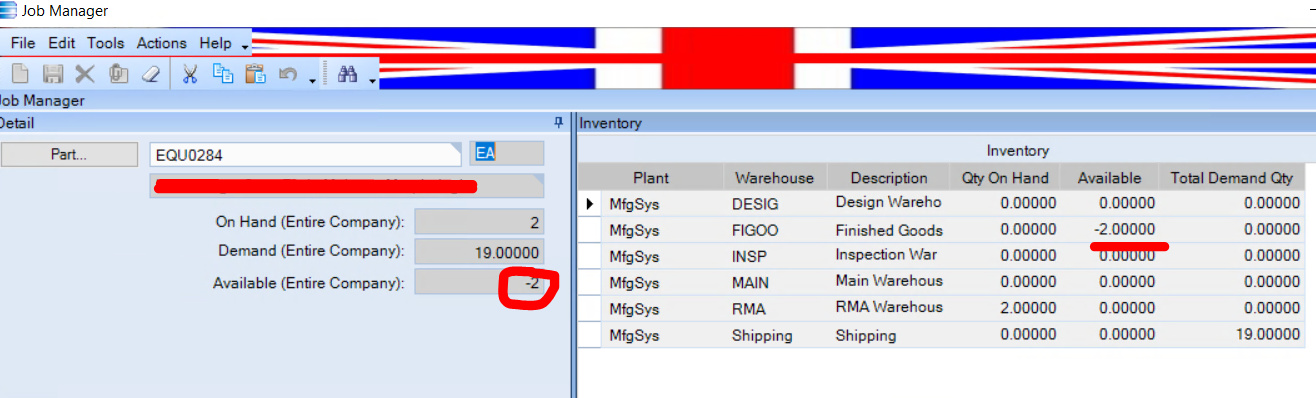
Task: Click the MfgSys plant cell in MAIN row
Action: 662,282
